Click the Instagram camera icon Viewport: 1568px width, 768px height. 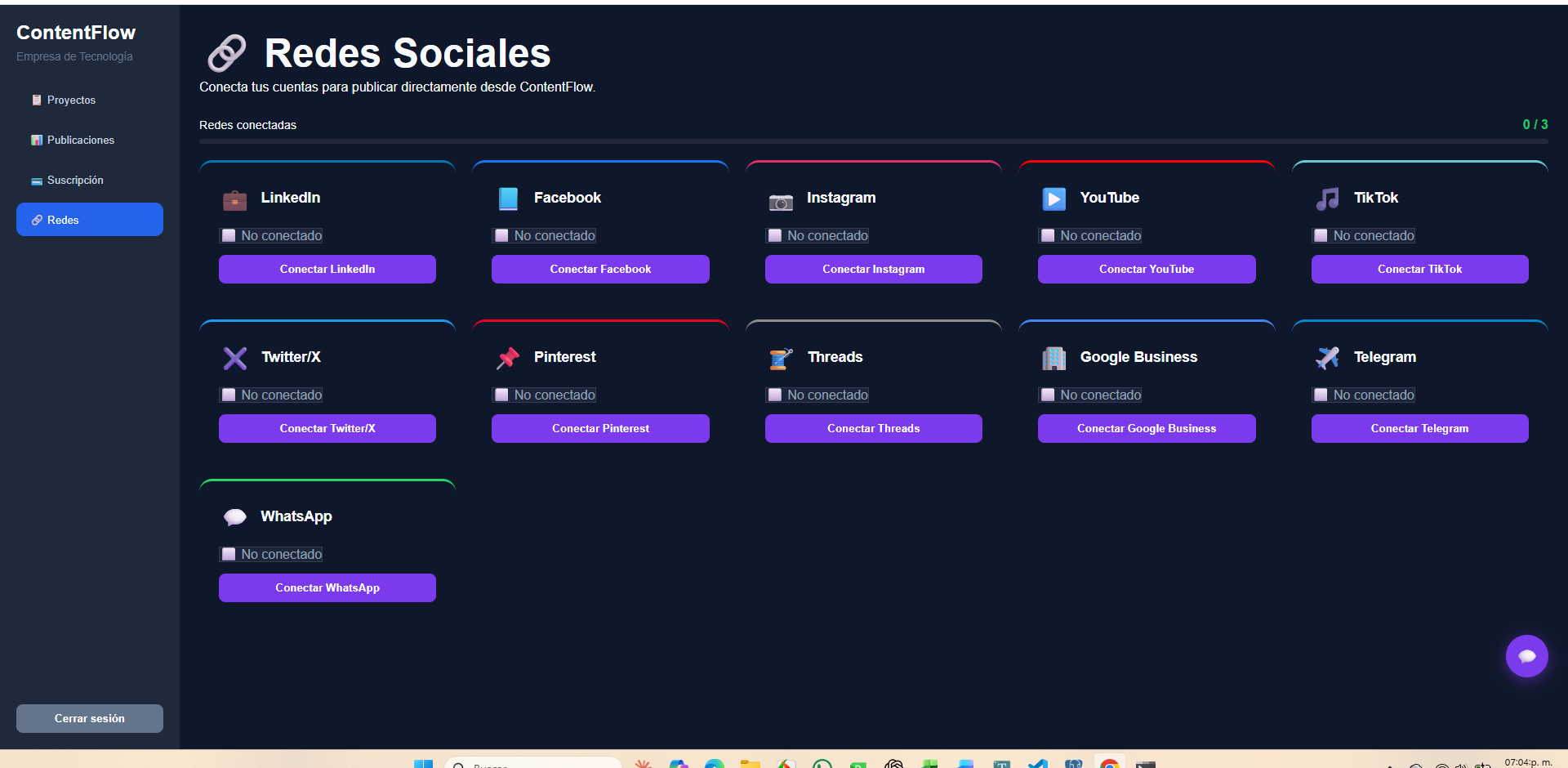click(781, 201)
